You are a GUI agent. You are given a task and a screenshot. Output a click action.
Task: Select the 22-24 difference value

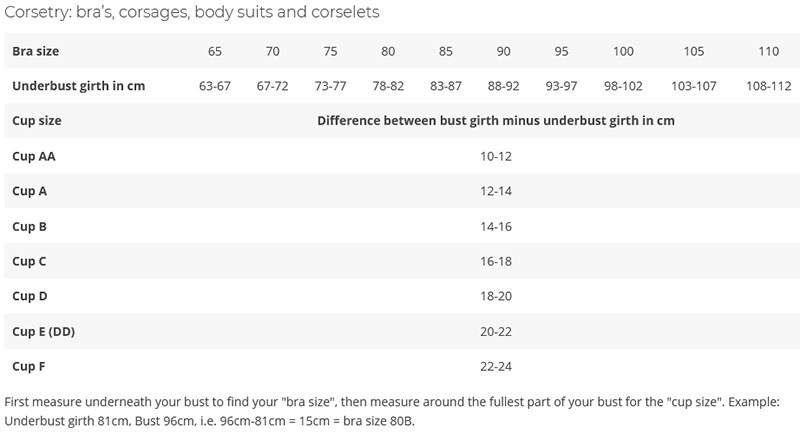(x=495, y=366)
